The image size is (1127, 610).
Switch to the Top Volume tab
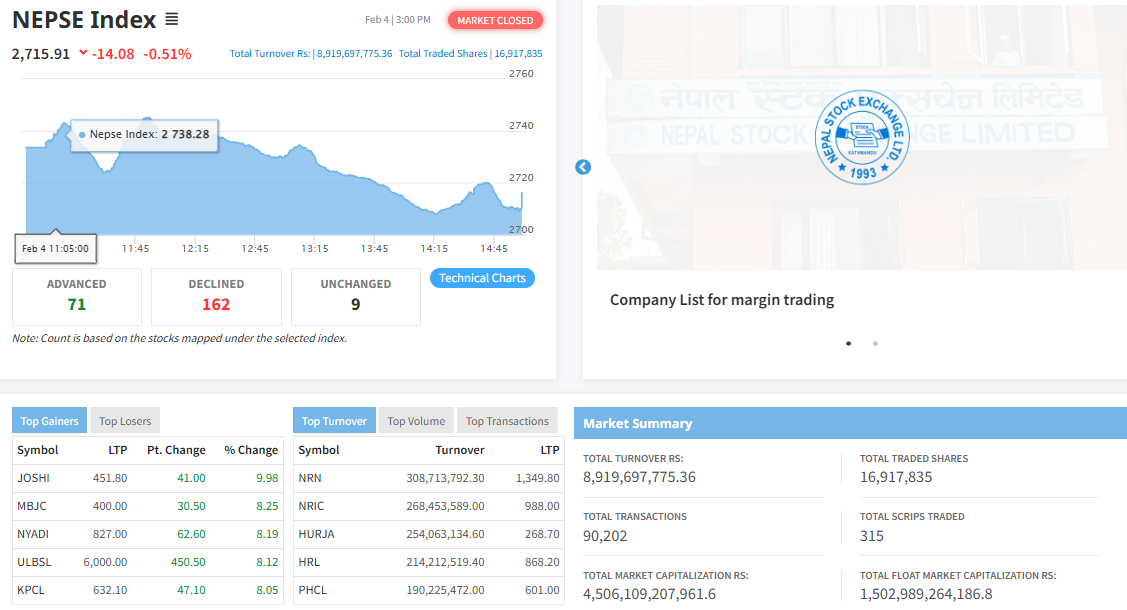click(x=416, y=421)
